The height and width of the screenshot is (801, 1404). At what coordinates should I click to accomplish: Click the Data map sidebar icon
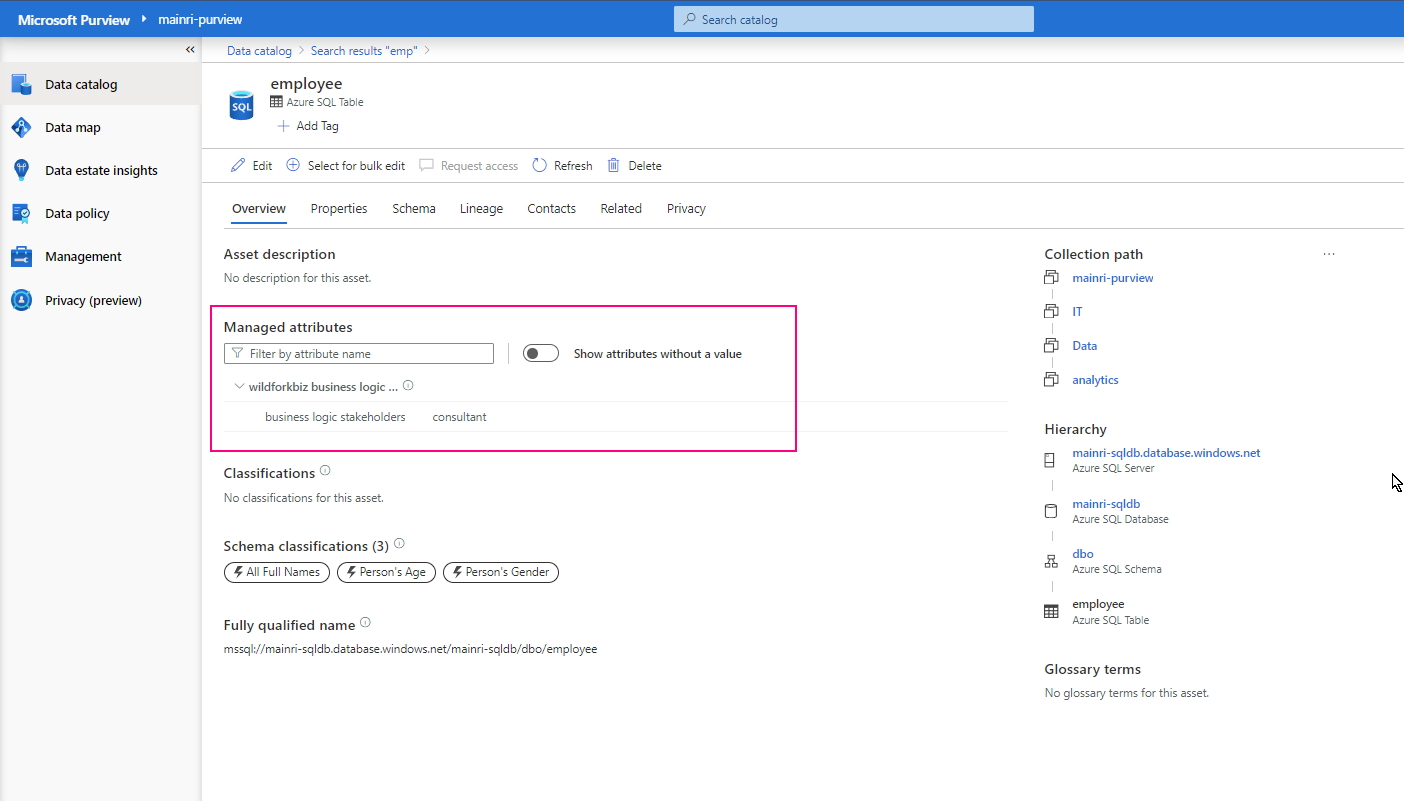tap(21, 128)
